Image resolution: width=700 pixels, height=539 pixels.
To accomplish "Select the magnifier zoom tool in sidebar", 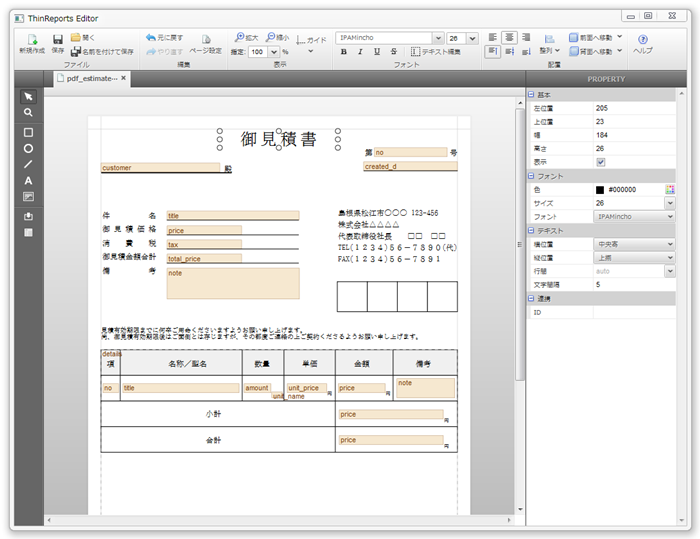I will [x=28, y=113].
